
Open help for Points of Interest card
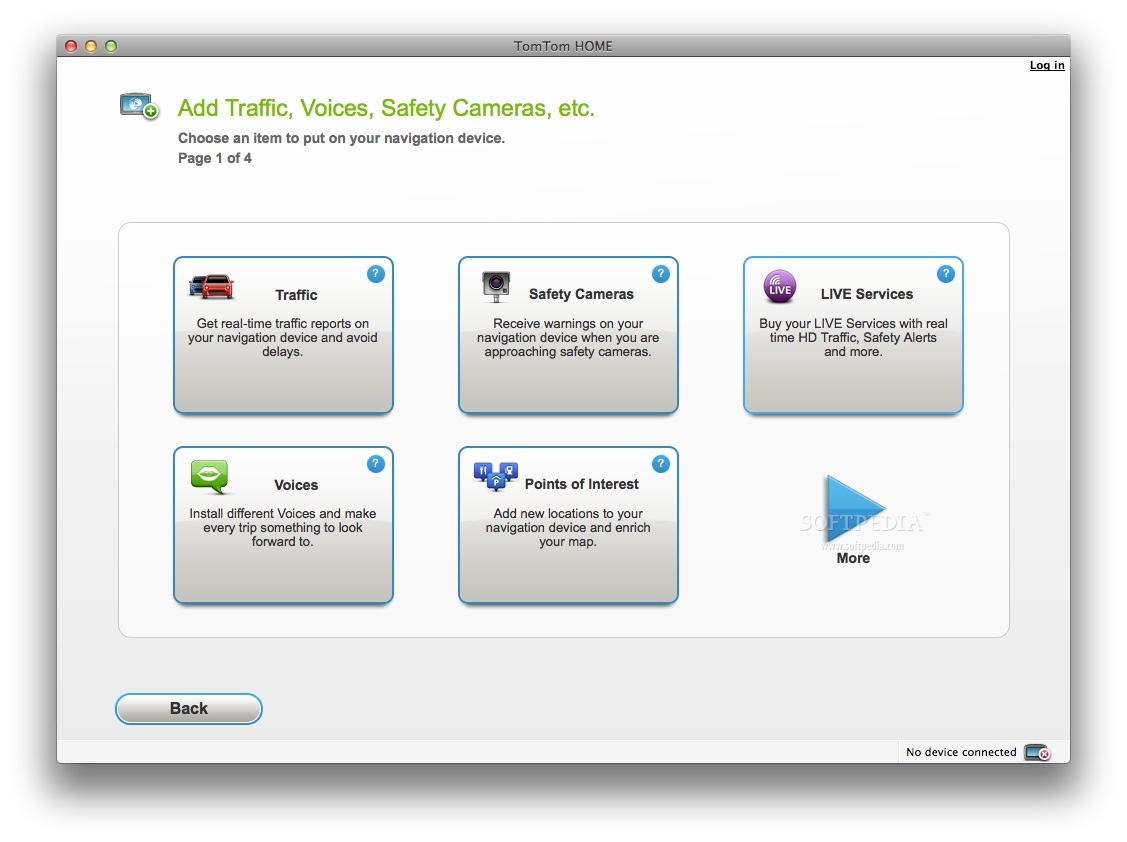point(661,464)
